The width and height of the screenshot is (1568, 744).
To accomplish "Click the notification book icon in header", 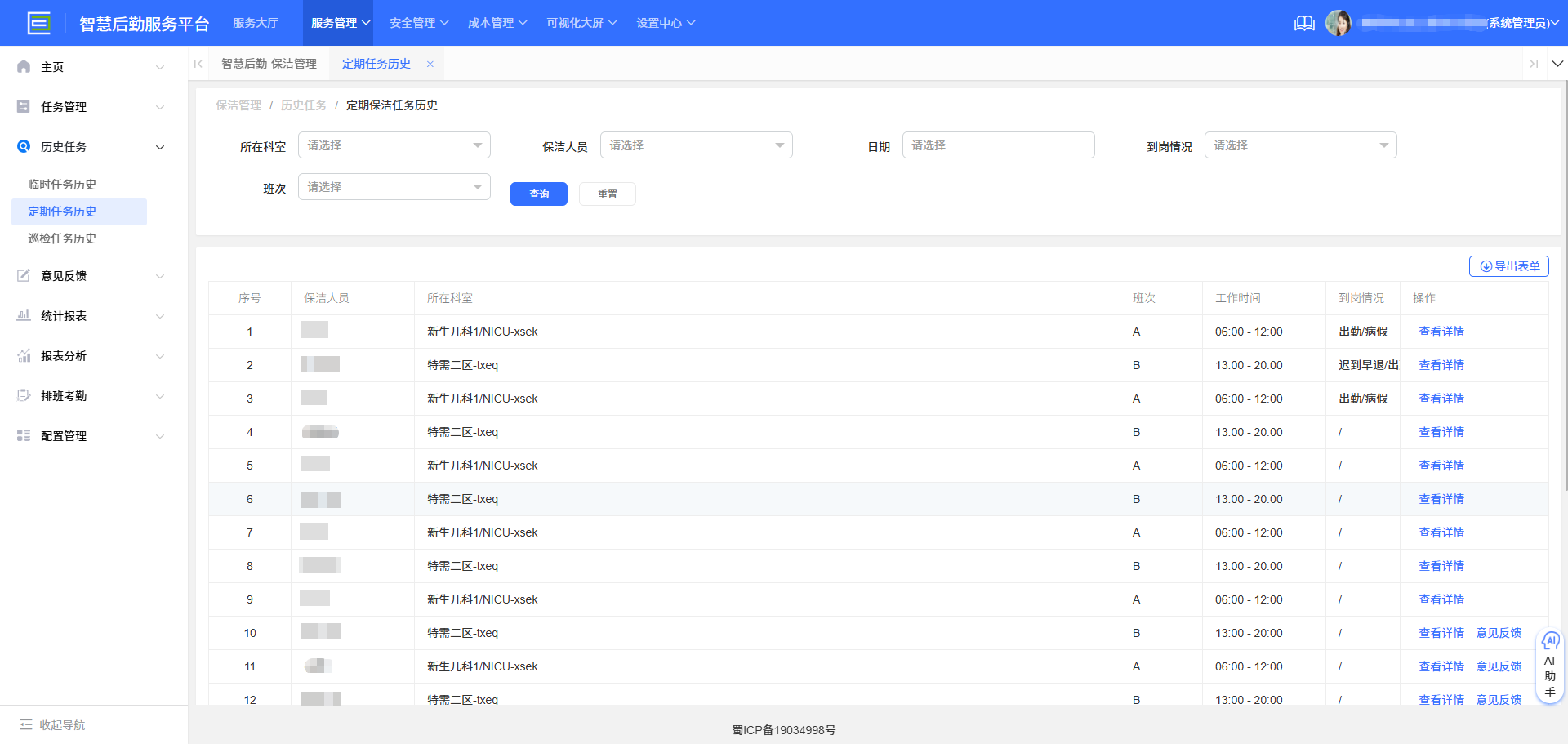I will click(1303, 23).
